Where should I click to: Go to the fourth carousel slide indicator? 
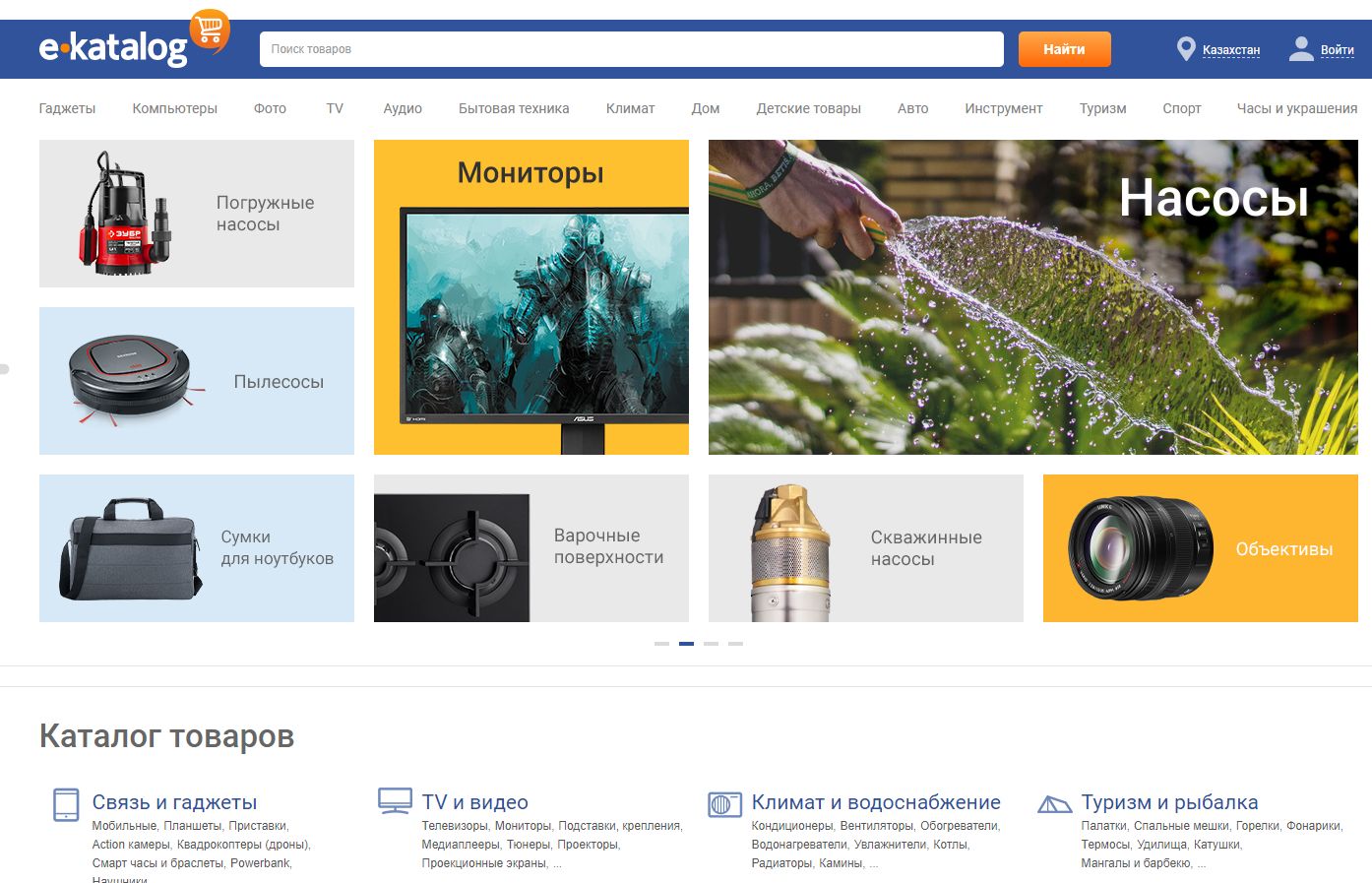point(735,644)
